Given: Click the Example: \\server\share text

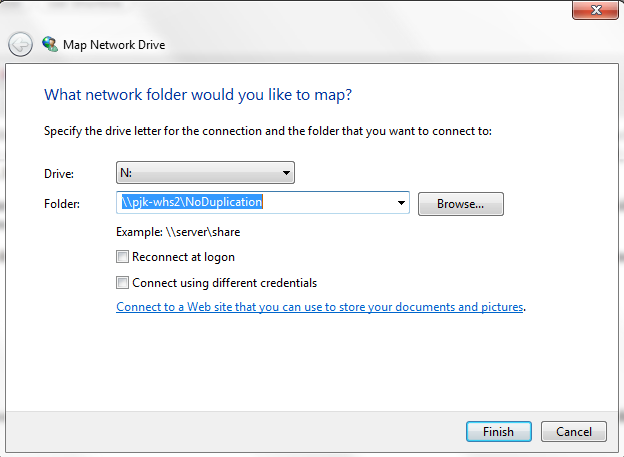Looking at the screenshot, I should pos(178,232).
